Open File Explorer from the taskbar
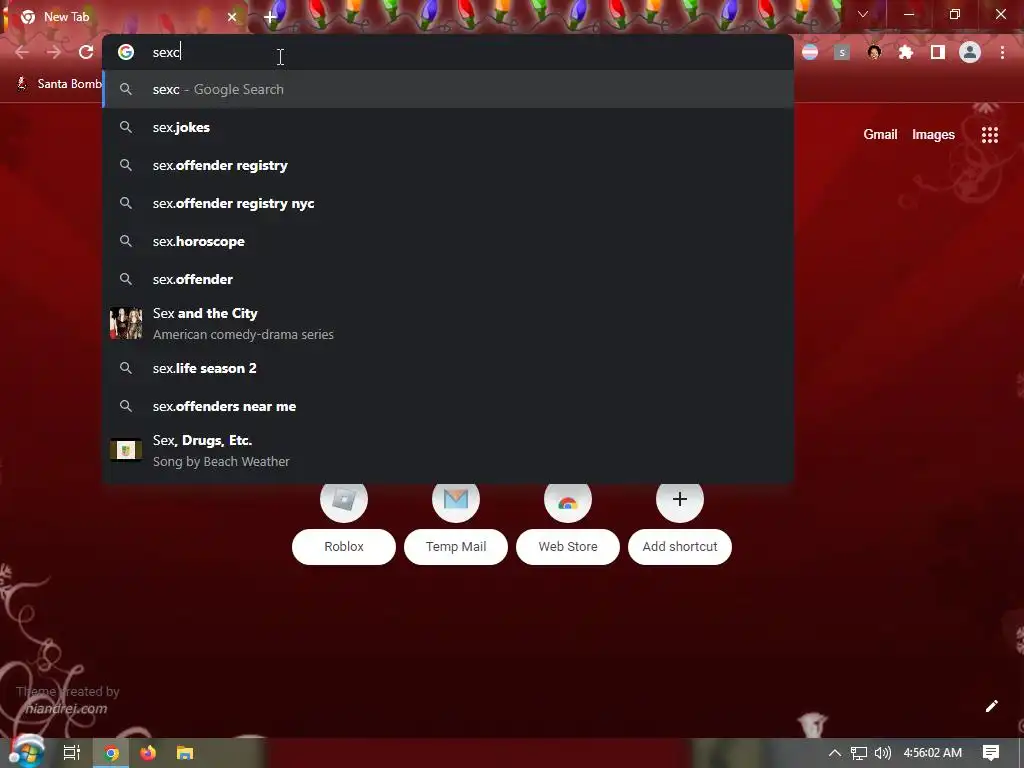 coord(185,753)
